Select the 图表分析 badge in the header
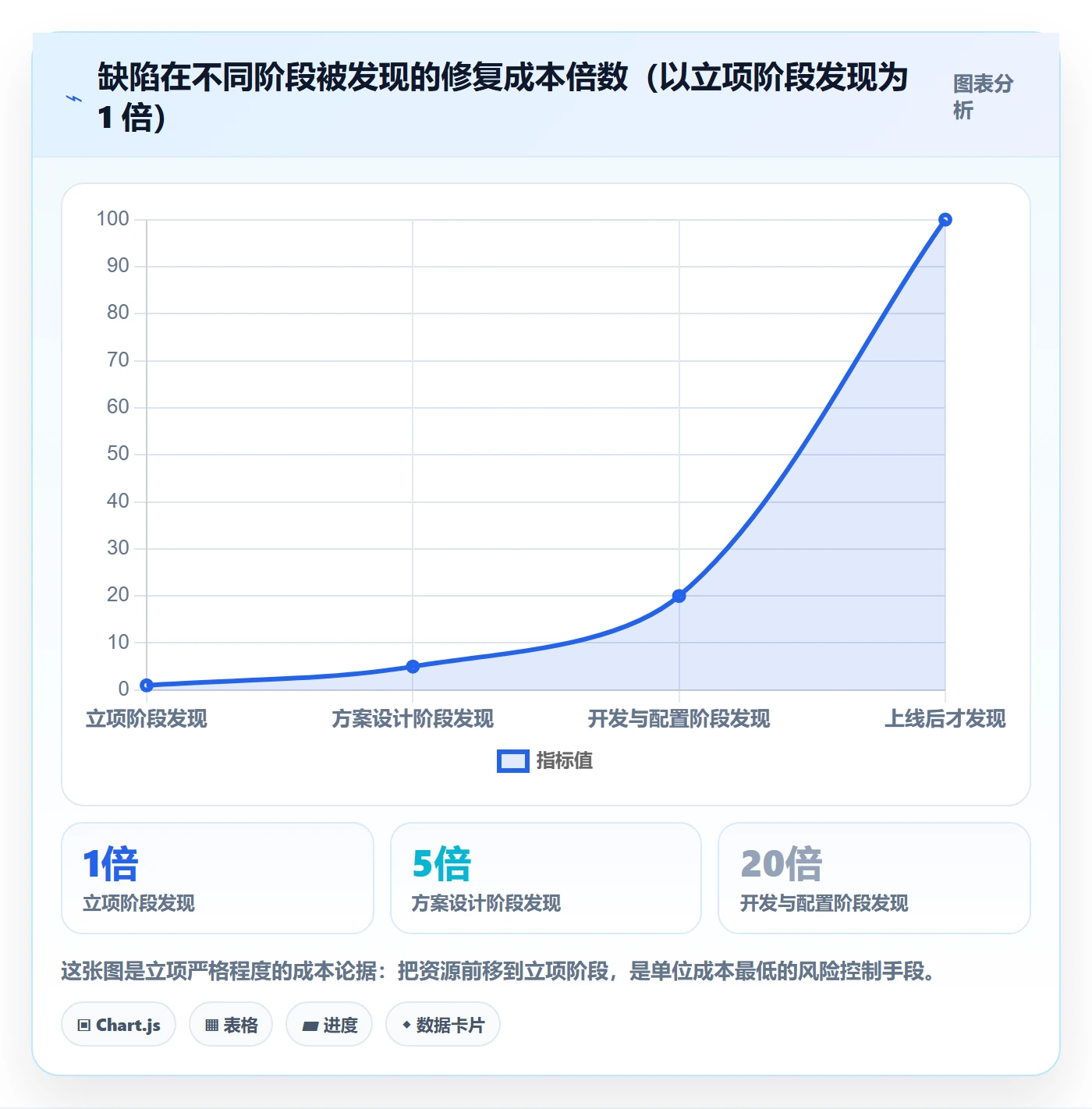The width and height of the screenshot is (1092, 1109). coord(983,97)
